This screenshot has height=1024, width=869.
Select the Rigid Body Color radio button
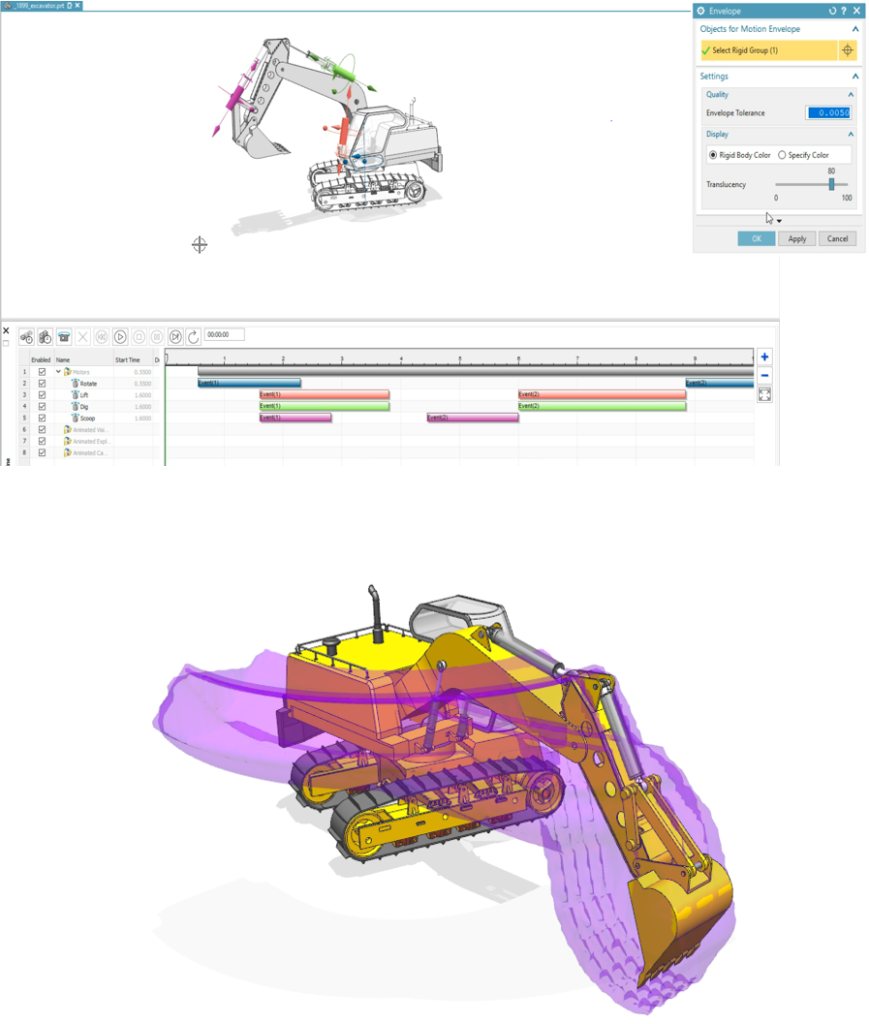(x=713, y=155)
